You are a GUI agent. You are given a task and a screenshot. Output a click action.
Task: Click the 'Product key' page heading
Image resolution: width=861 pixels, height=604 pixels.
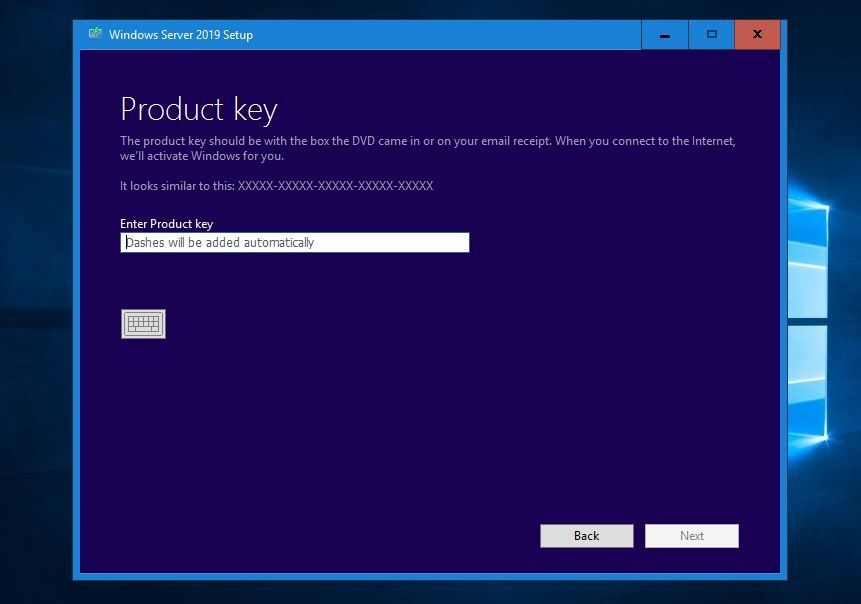(x=199, y=110)
